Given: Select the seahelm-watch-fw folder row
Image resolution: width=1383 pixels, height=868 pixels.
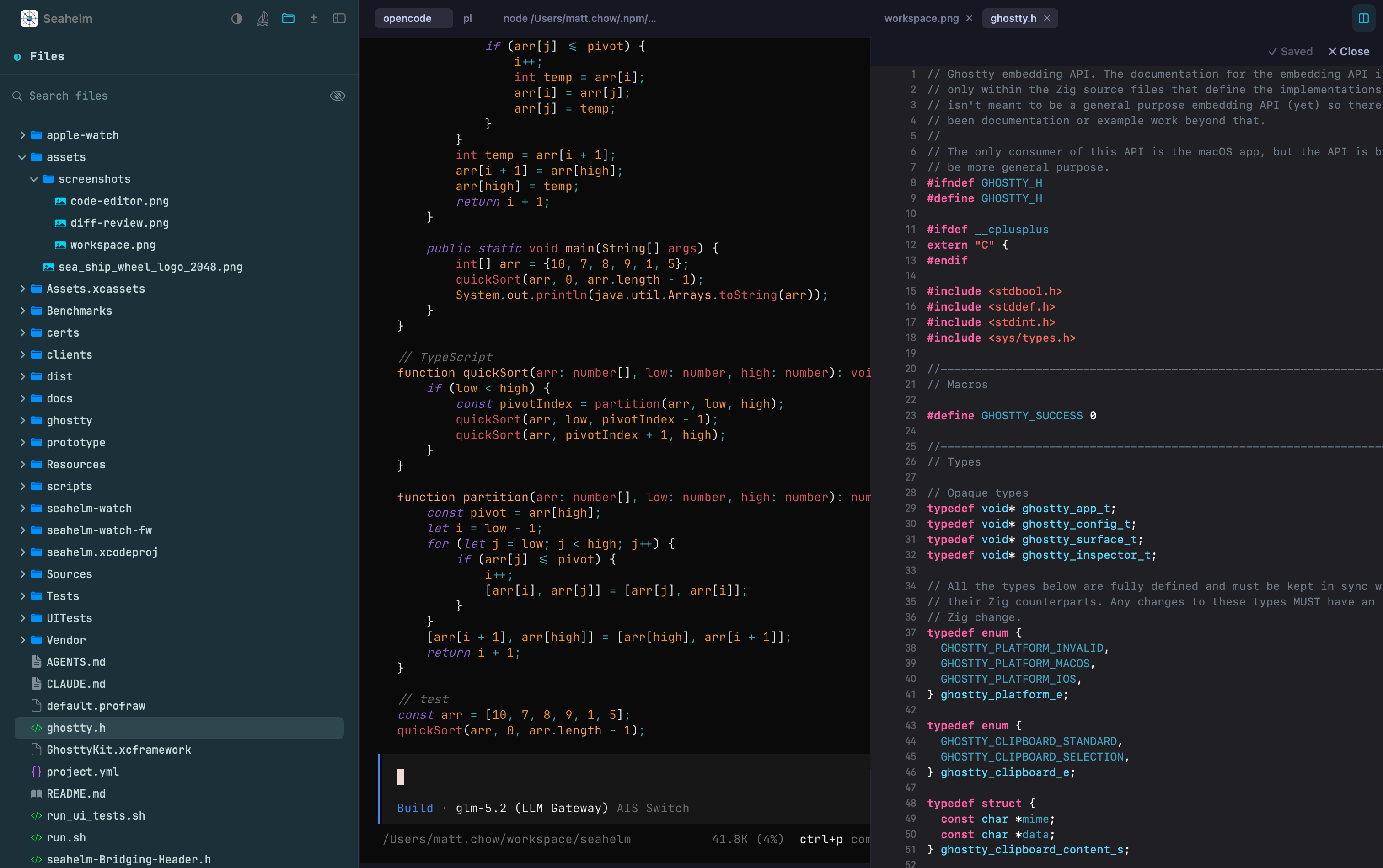Looking at the screenshot, I should pos(179,530).
